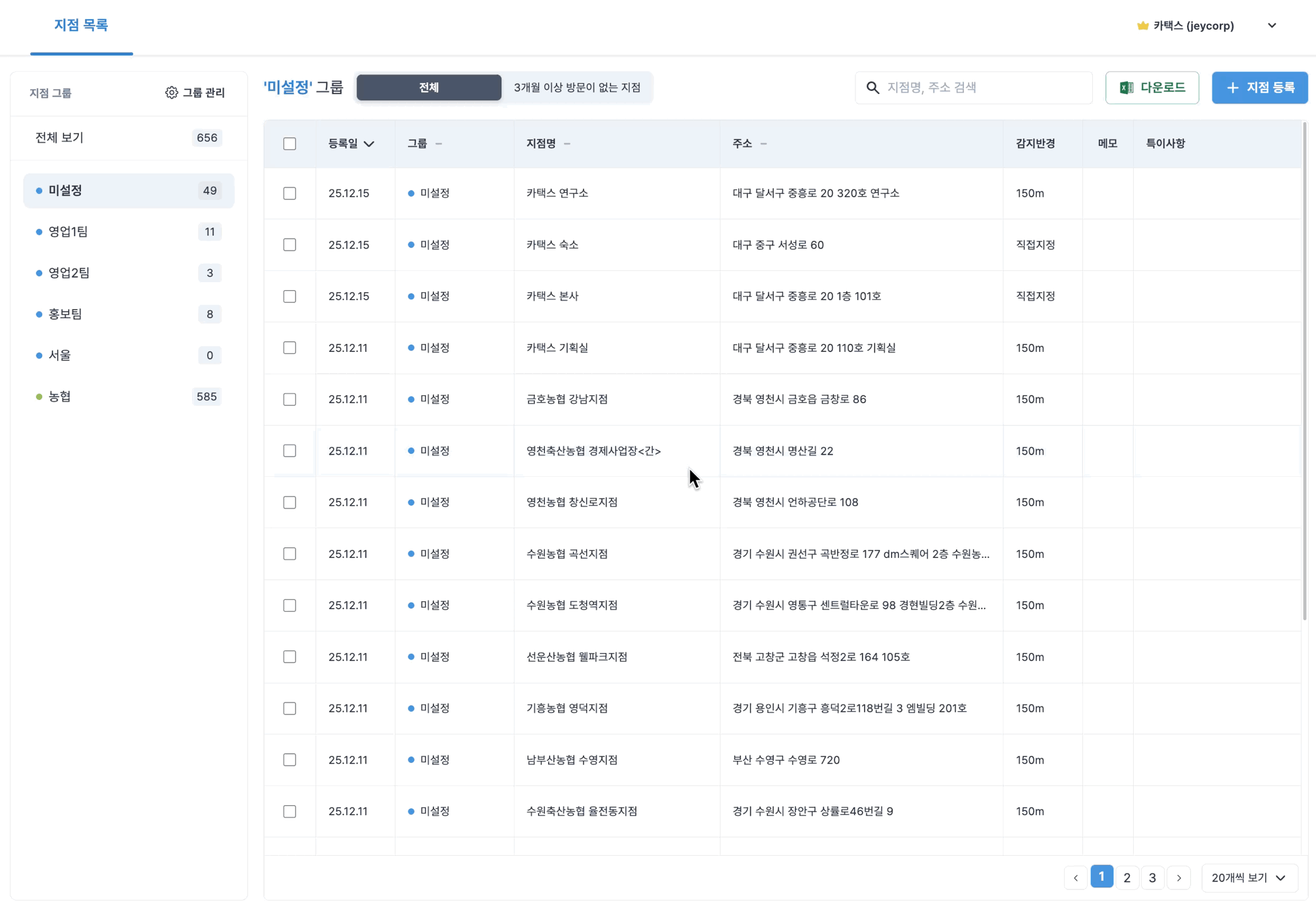Click the Excel icon on the download button
Image resolution: width=1316 pixels, height=913 pixels.
pyautogui.click(x=1126, y=87)
